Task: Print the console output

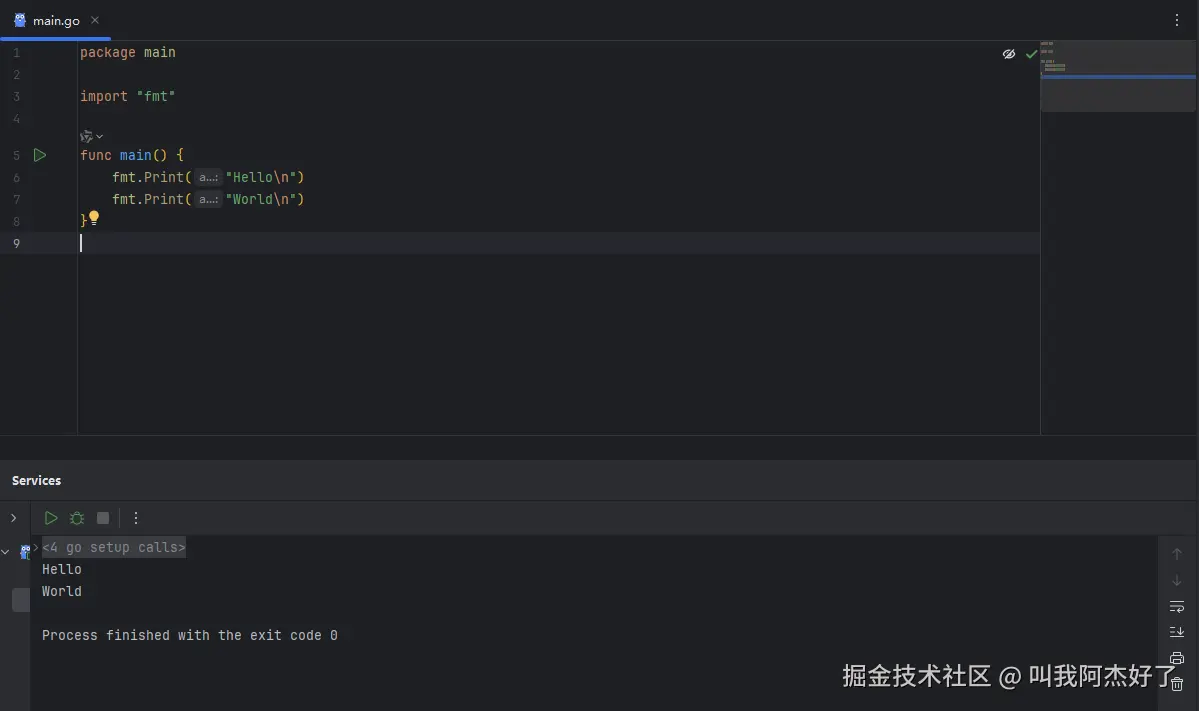Action: click(1177, 658)
